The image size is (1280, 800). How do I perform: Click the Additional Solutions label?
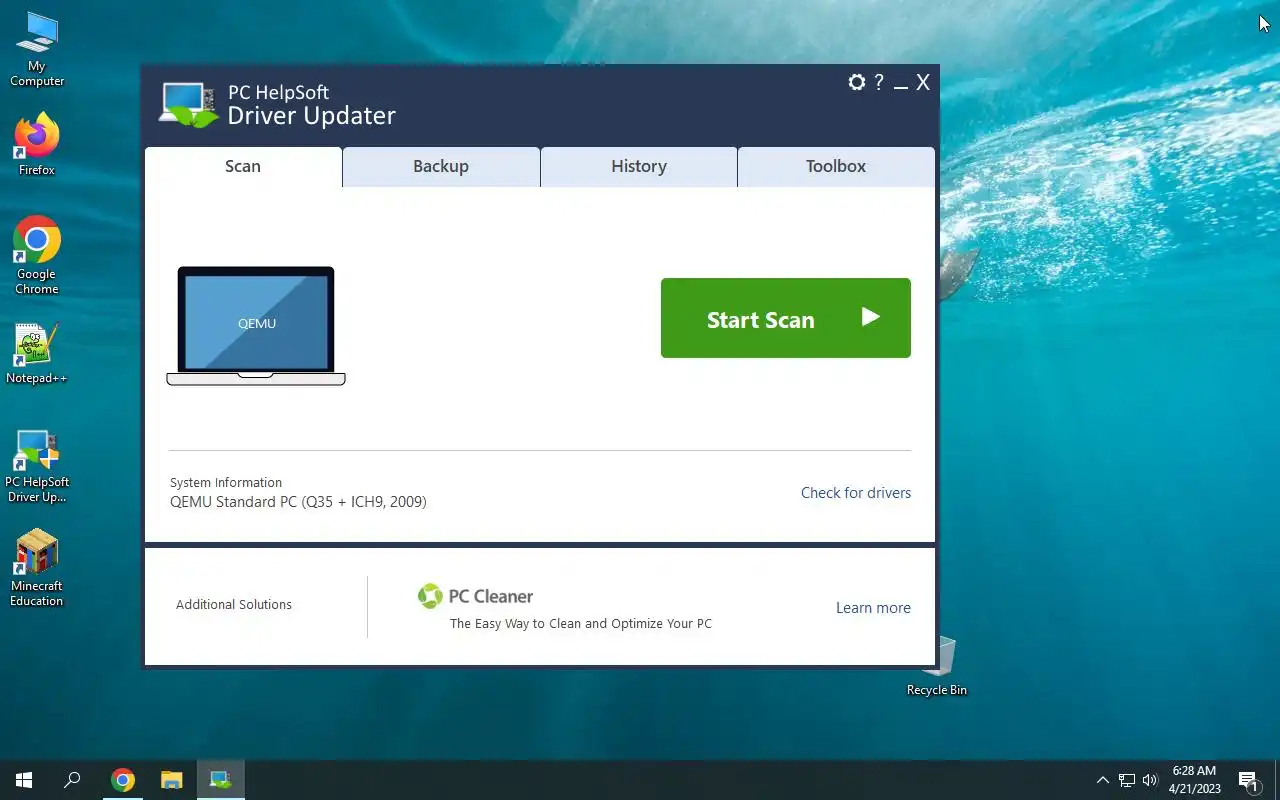pyautogui.click(x=234, y=604)
